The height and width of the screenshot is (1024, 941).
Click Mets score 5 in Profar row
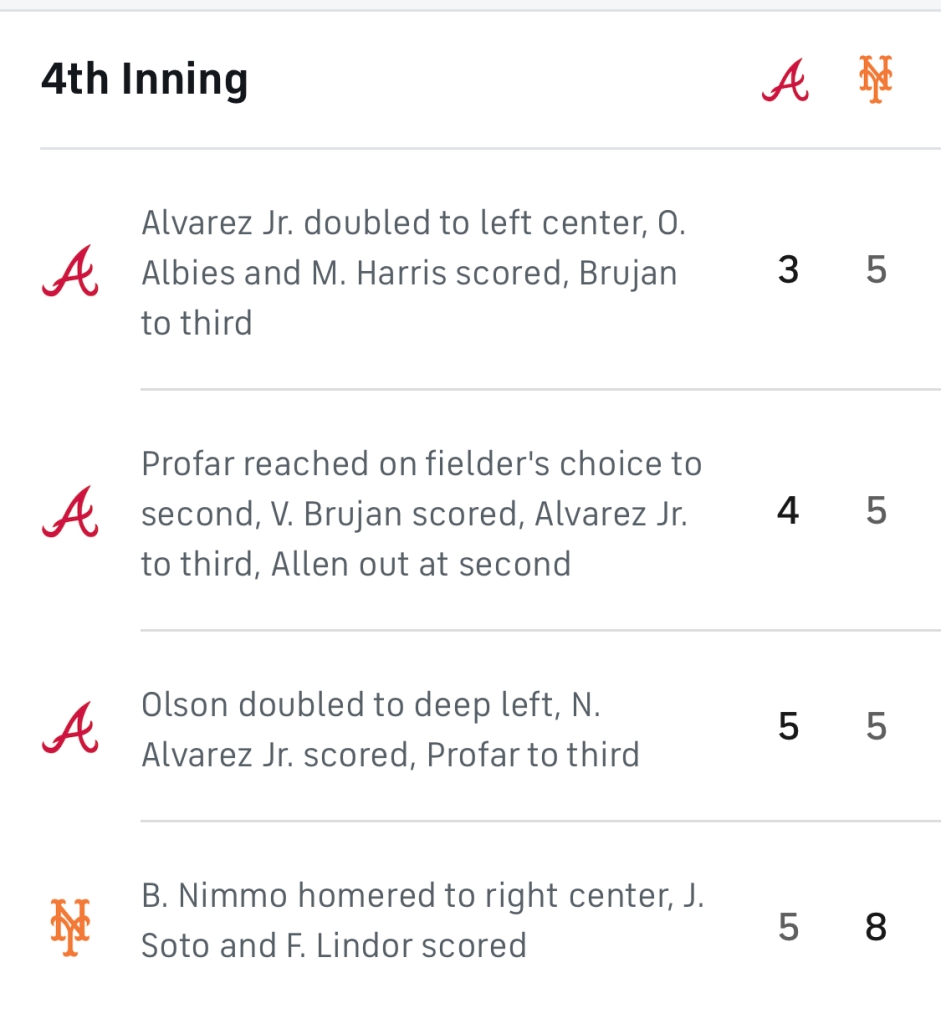tap(876, 511)
